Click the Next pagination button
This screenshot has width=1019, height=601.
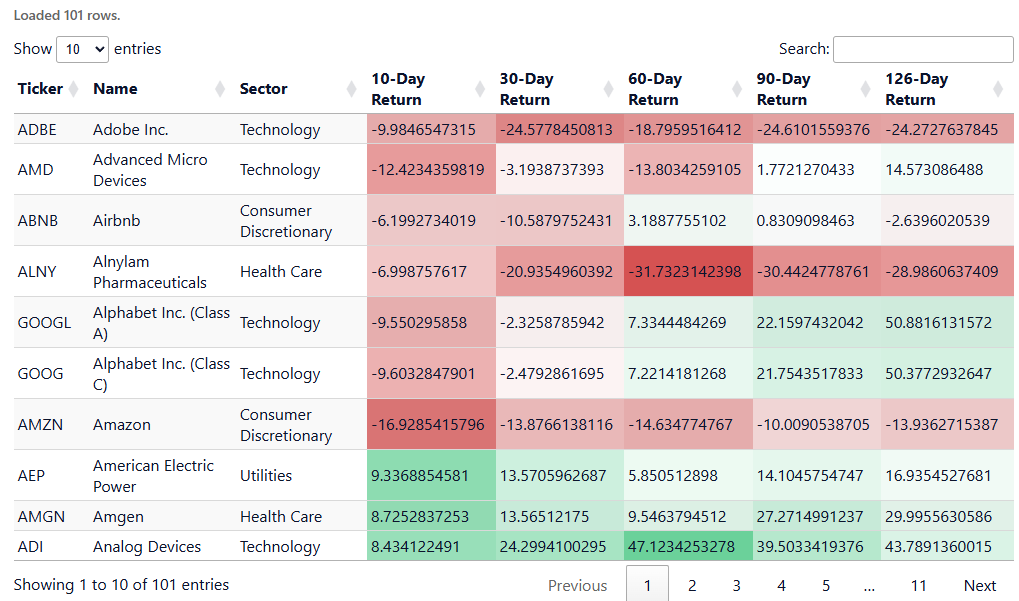click(x=979, y=585)
